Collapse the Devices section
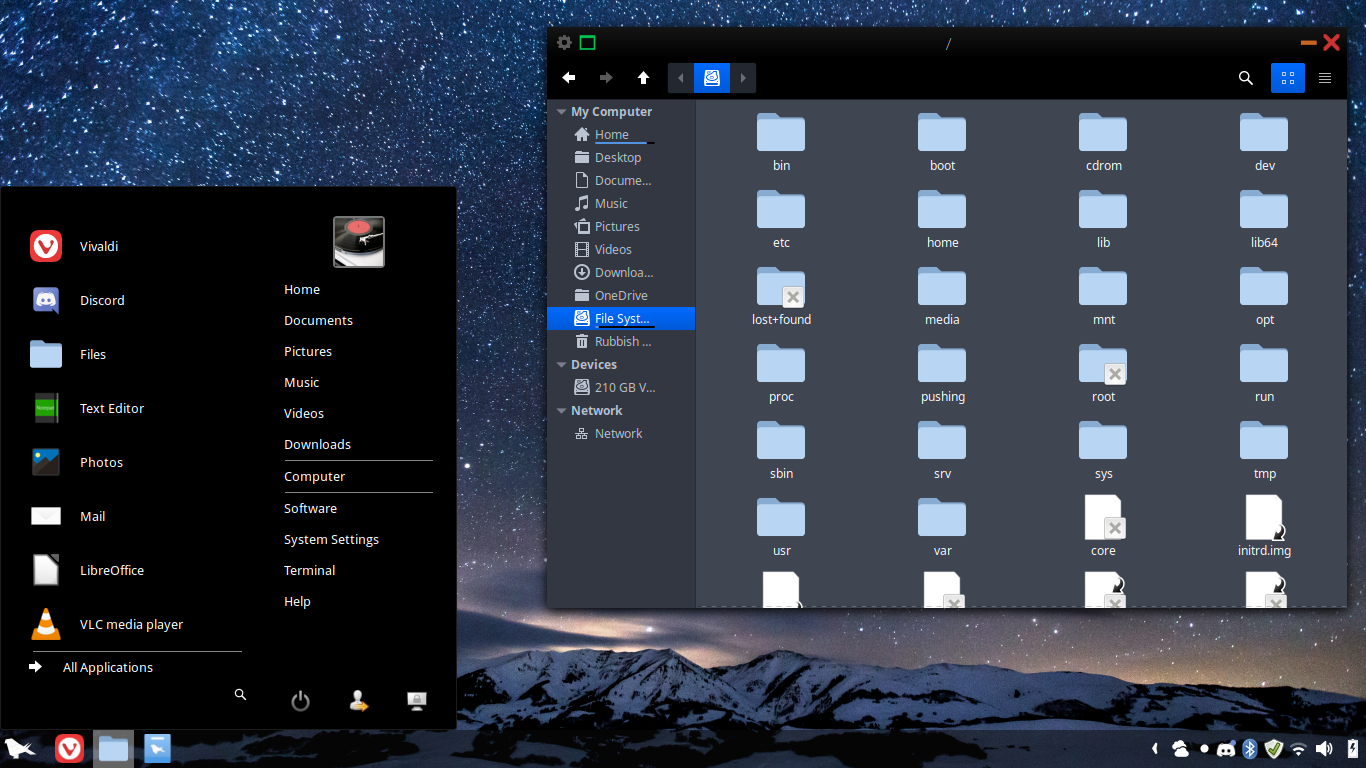 tap(561, 365)
